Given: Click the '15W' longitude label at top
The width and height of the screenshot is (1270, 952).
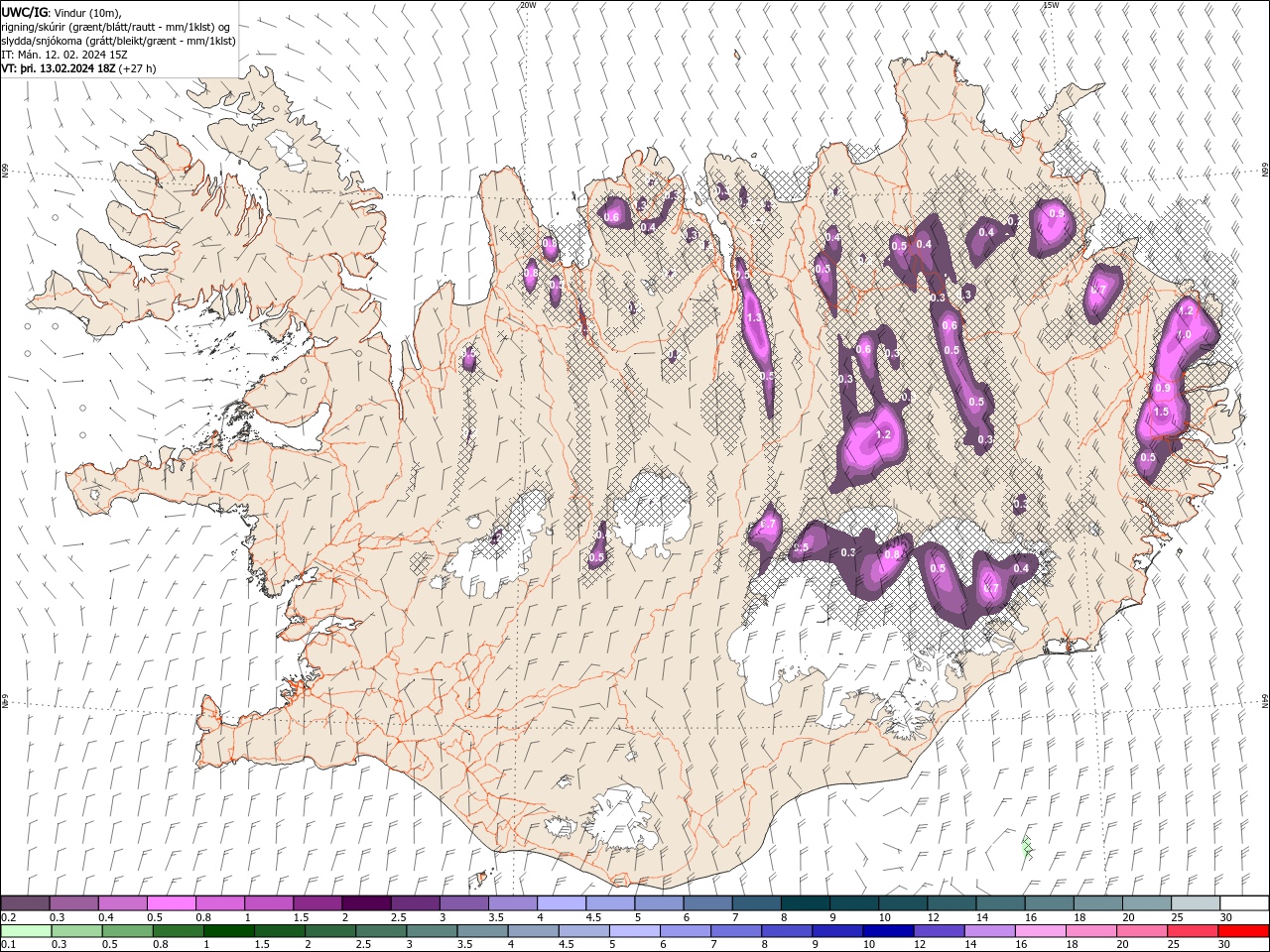Looking at the screenshot, I should point(1051,5).
